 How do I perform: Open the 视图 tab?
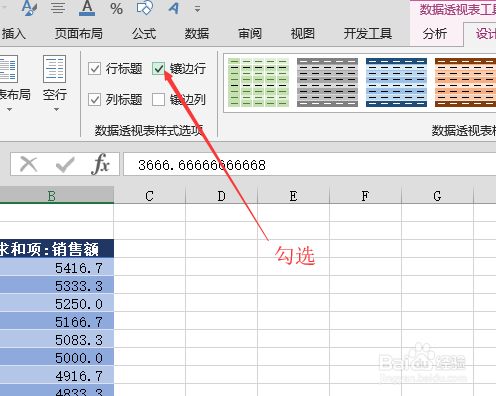302,34
